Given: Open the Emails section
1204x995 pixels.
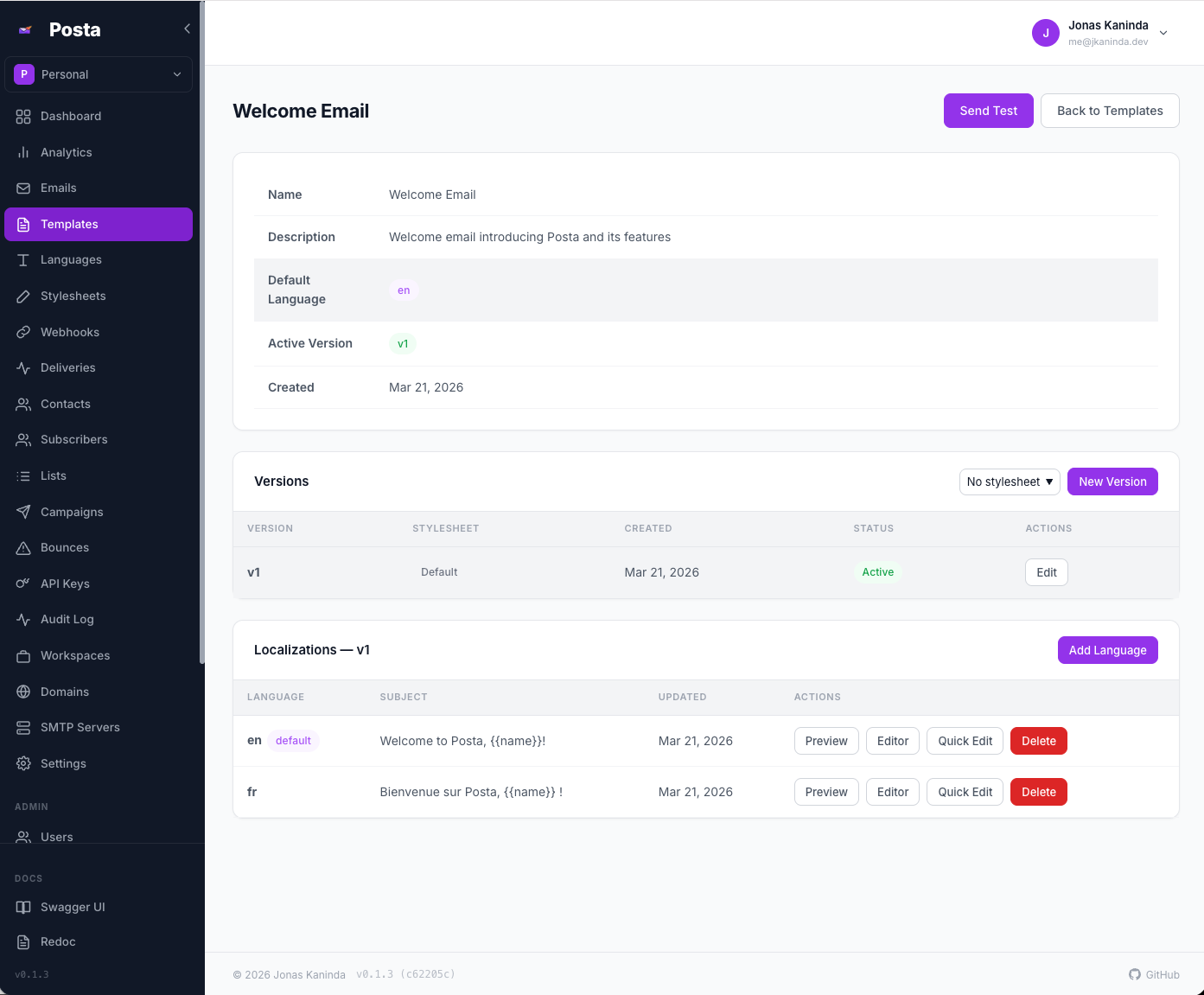Looking at the screenshot, I should [x=99, y=188].
